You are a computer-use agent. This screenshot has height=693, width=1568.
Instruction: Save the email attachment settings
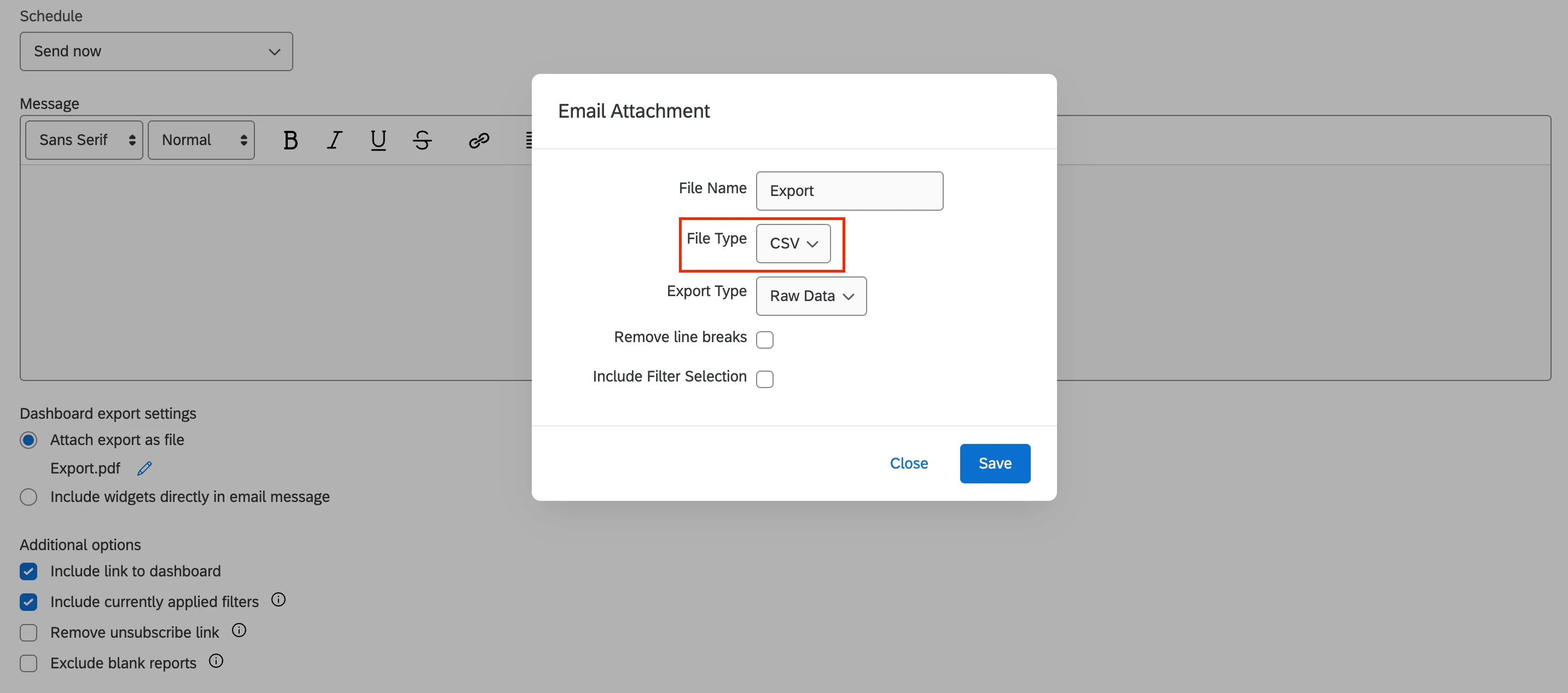995,464
